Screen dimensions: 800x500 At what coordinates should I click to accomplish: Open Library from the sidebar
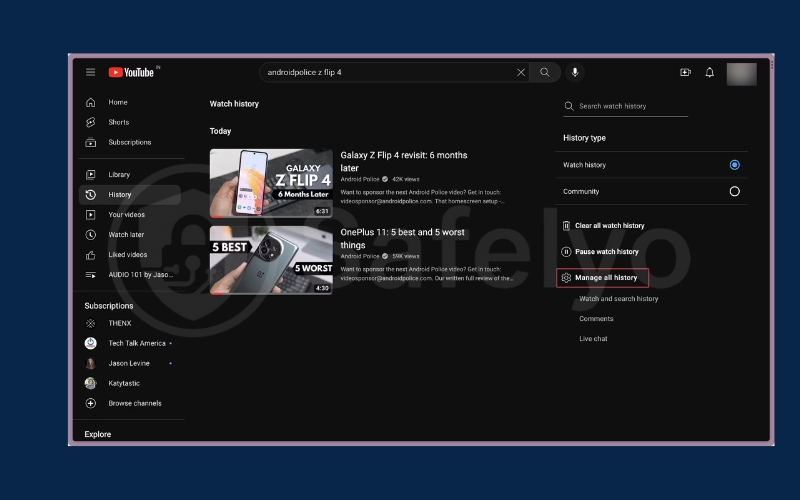[x=119, y=174]
